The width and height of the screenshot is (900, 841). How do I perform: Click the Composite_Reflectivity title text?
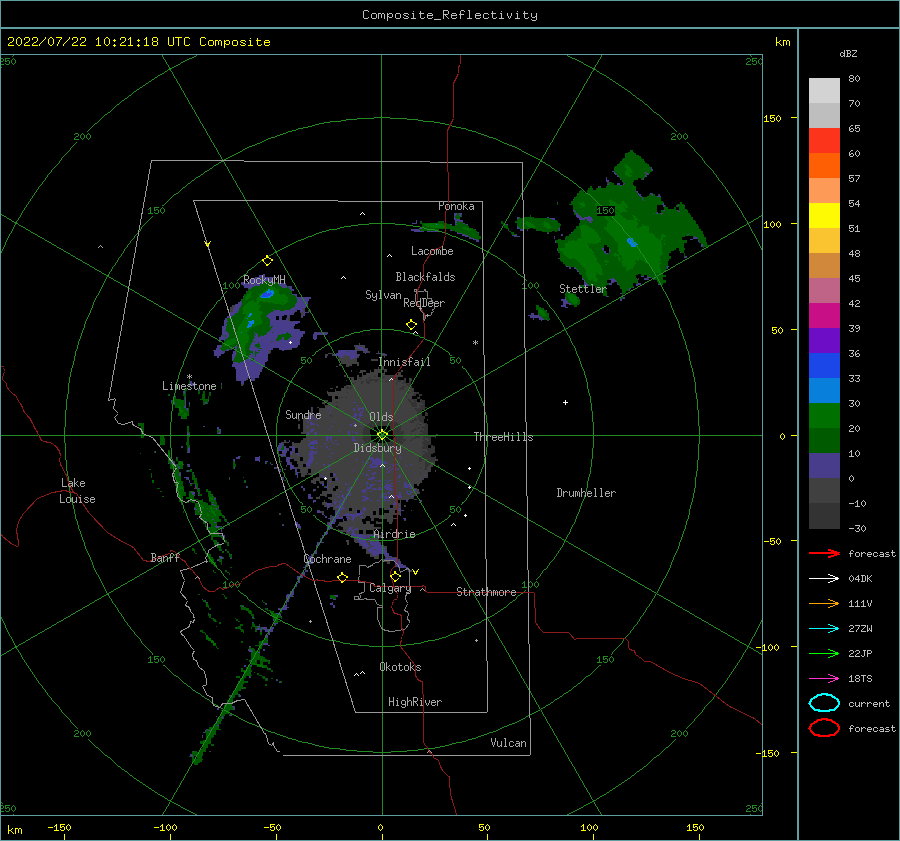click(x=450, y=15)
